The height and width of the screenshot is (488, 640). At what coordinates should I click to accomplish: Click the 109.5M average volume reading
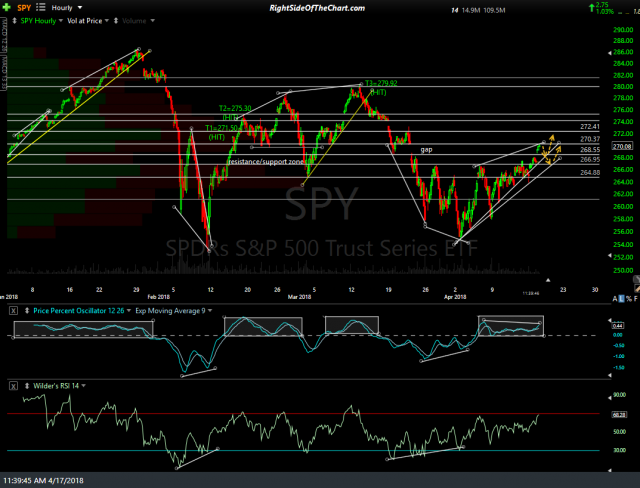point(494,10)
